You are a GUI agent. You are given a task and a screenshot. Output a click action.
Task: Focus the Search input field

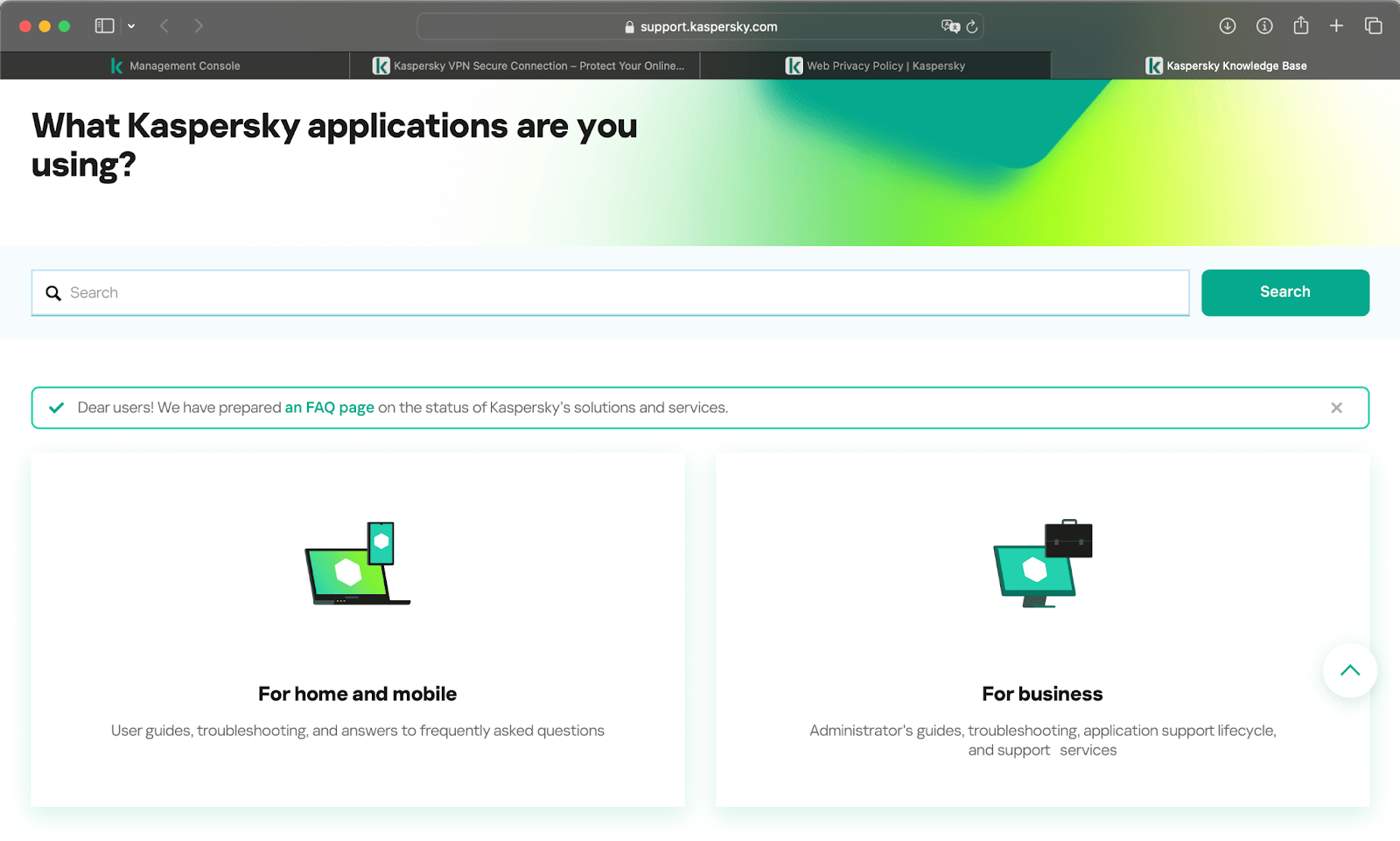point(610,292)
